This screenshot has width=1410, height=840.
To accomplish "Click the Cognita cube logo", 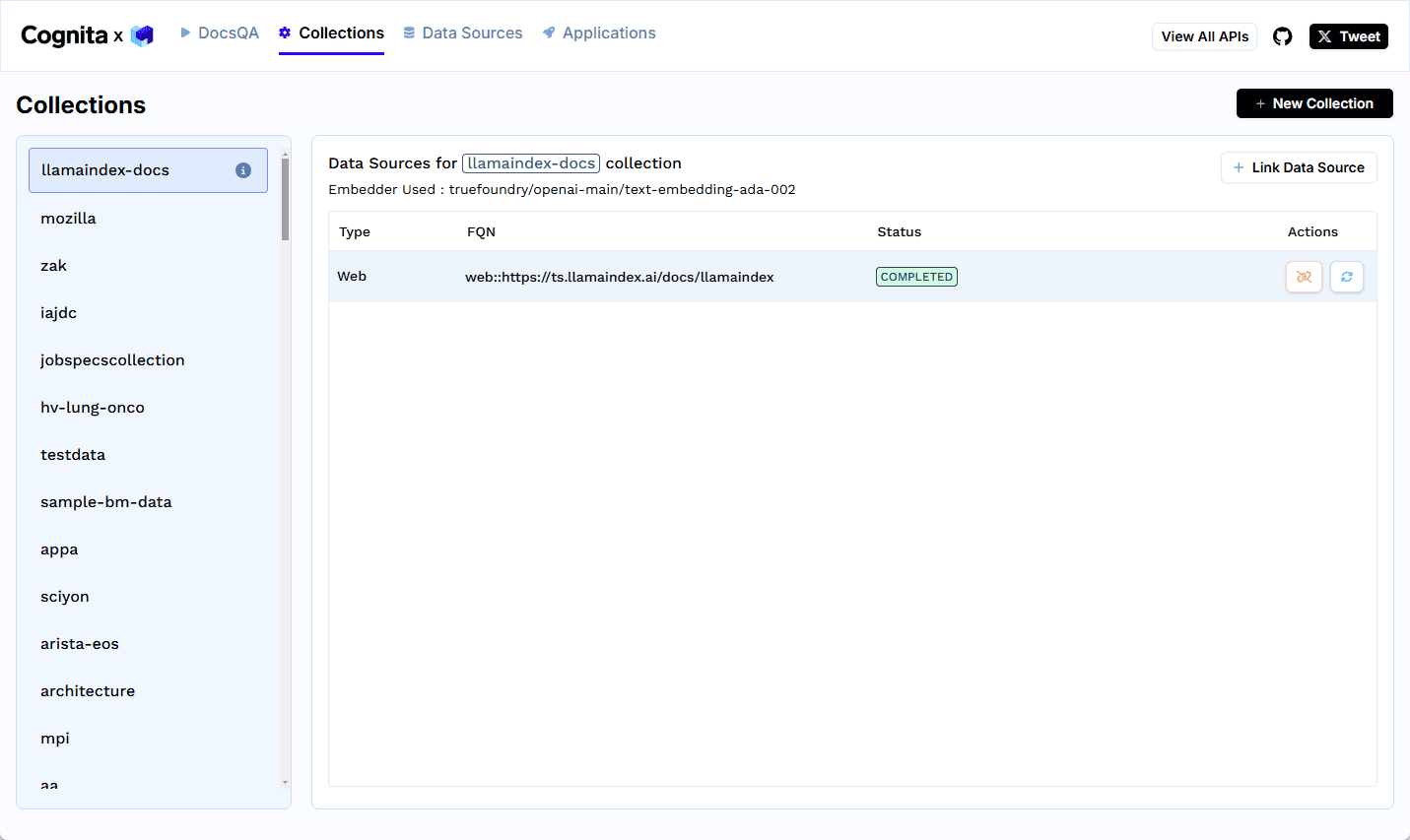I will click(x=142, y=35).
